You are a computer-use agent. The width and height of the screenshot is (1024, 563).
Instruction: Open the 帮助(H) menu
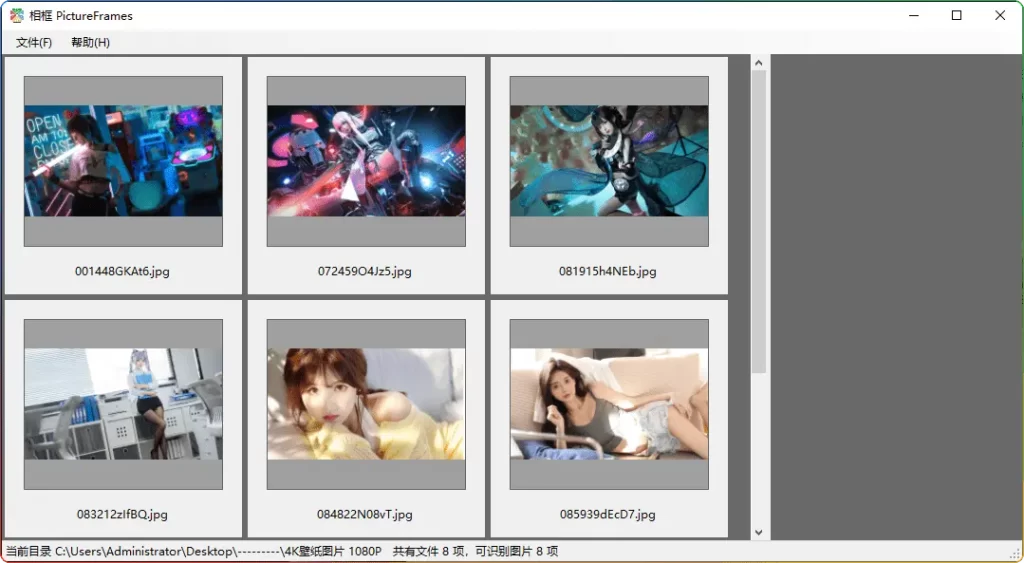(x=90, y=43)
